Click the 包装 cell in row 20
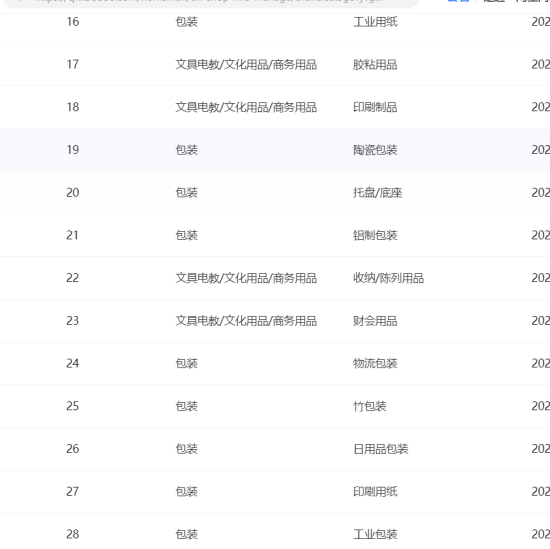Viewport: 550px width, 549px height. (x=187, y=193)
